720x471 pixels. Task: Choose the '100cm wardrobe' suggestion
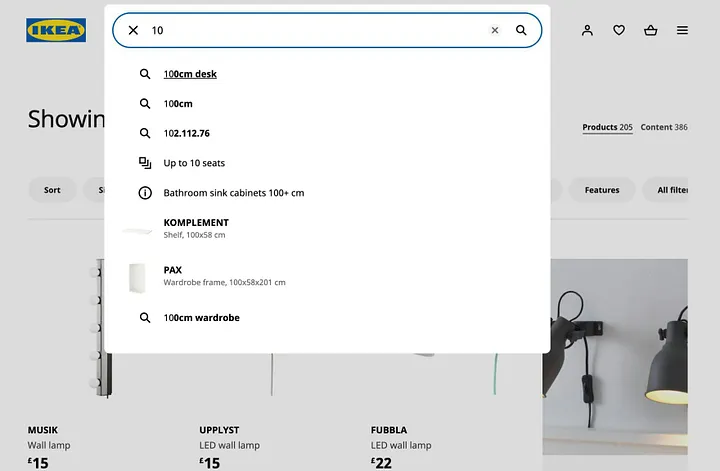(x=201, y=318)
